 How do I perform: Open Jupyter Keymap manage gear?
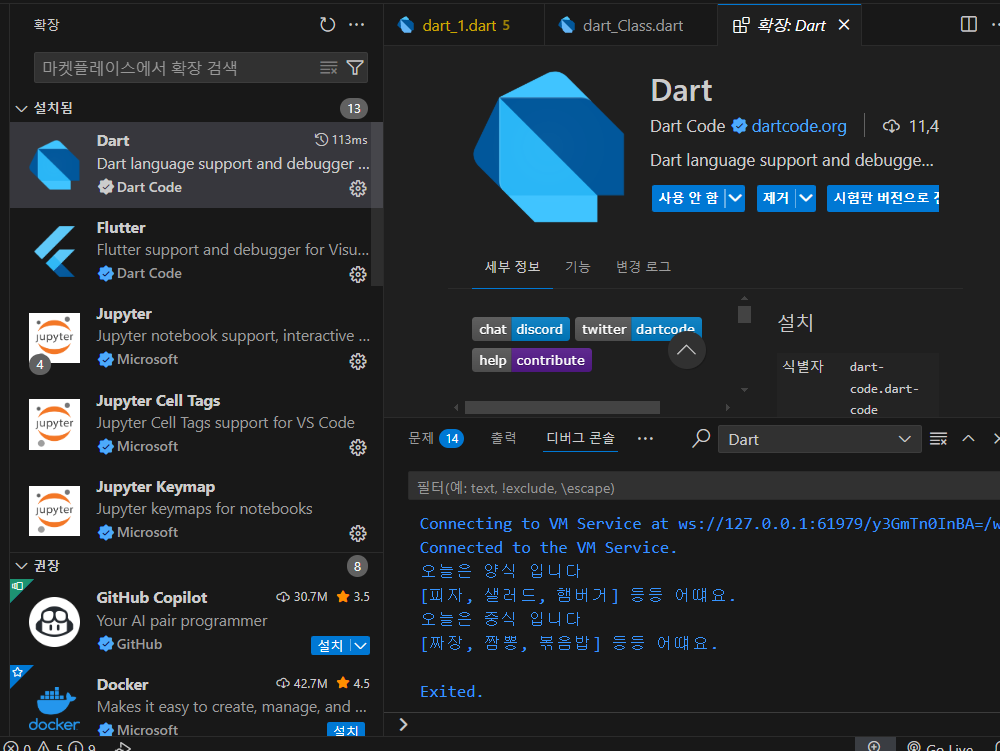(358, 533)
